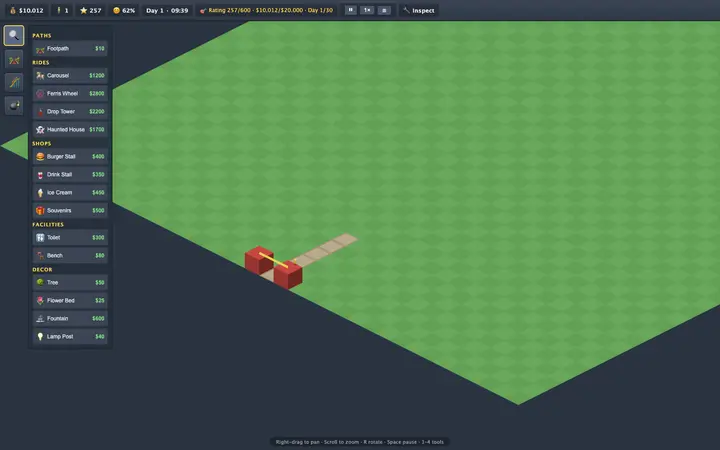This screenshot has width=720, height=450.
Task: Choose the Fountain decoration
Action: 70,318
